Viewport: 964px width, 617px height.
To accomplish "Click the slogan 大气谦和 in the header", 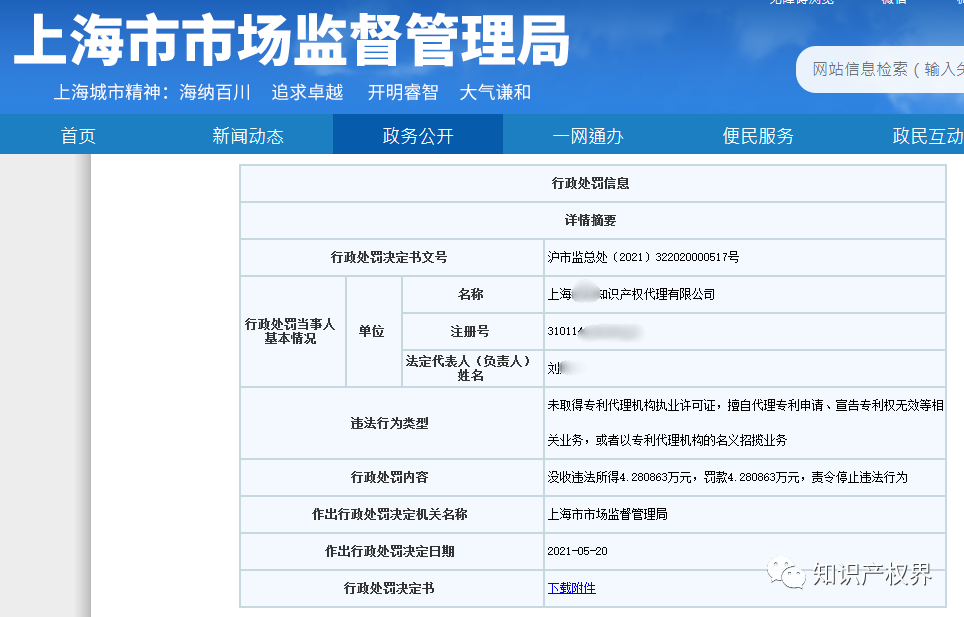I will pos(495,92).
